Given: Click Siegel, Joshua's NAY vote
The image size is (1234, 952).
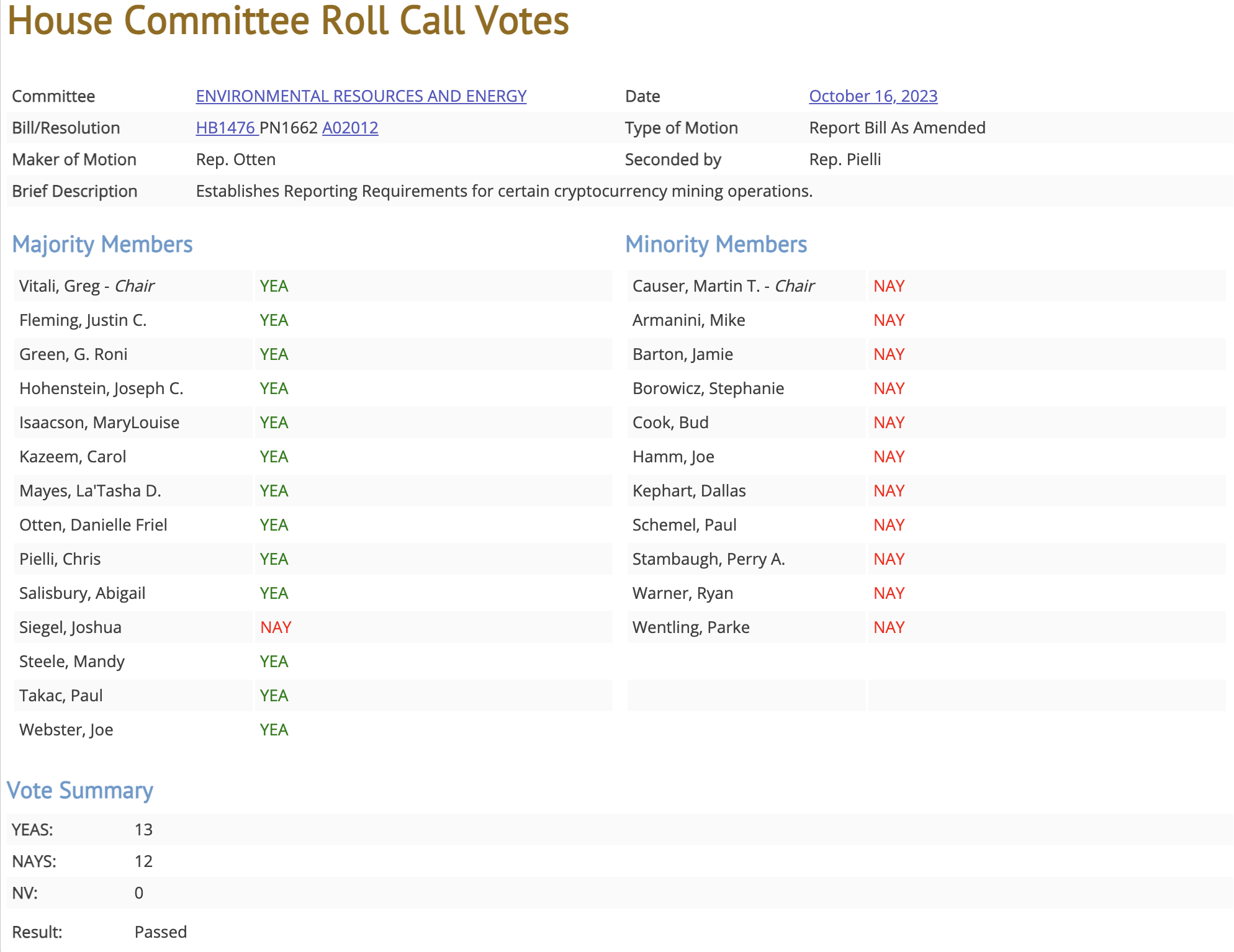Looking at the screenshot, I should pyautogui.click(x=276, y=627).
